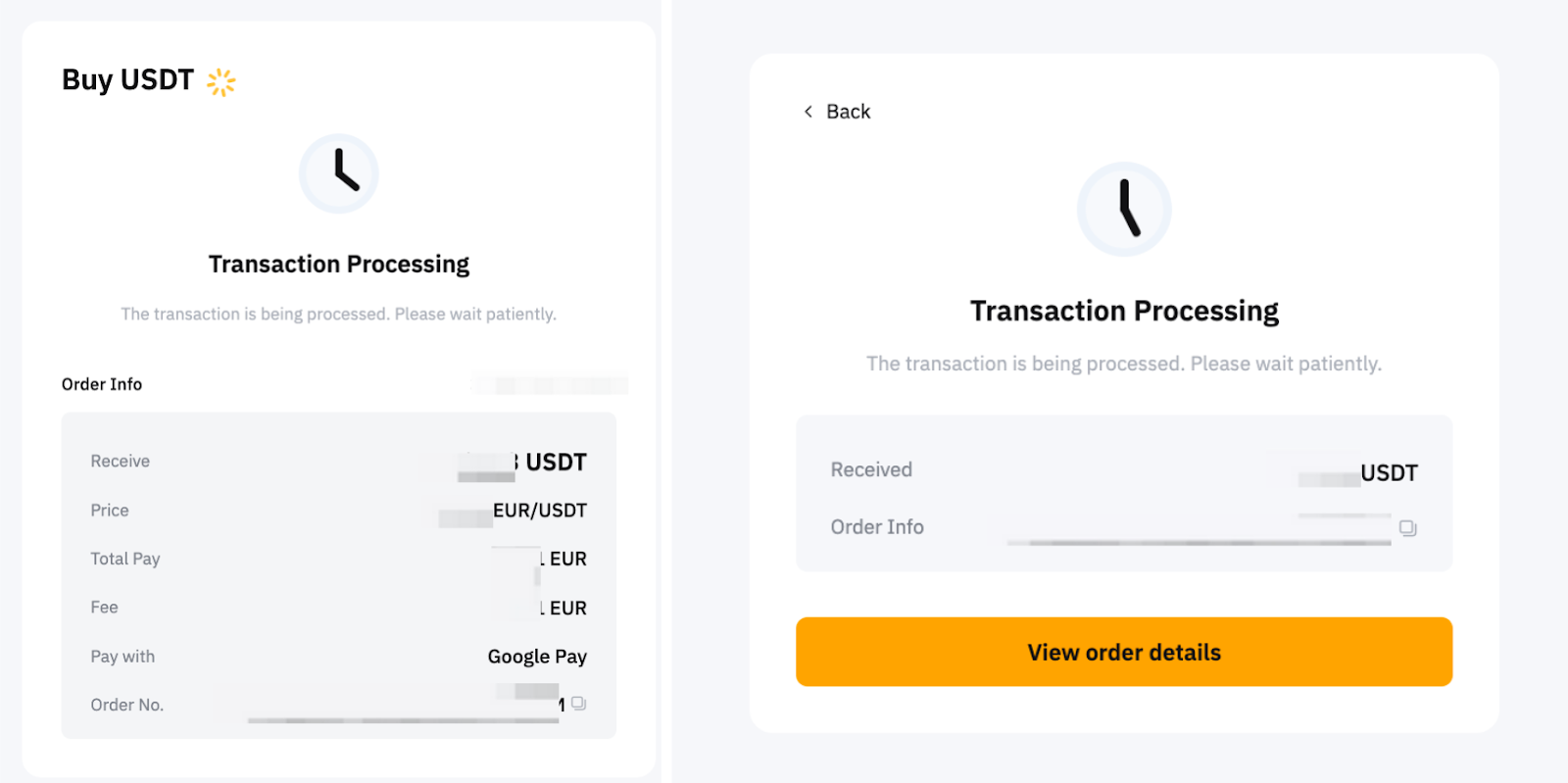Click the Back link

849,111
